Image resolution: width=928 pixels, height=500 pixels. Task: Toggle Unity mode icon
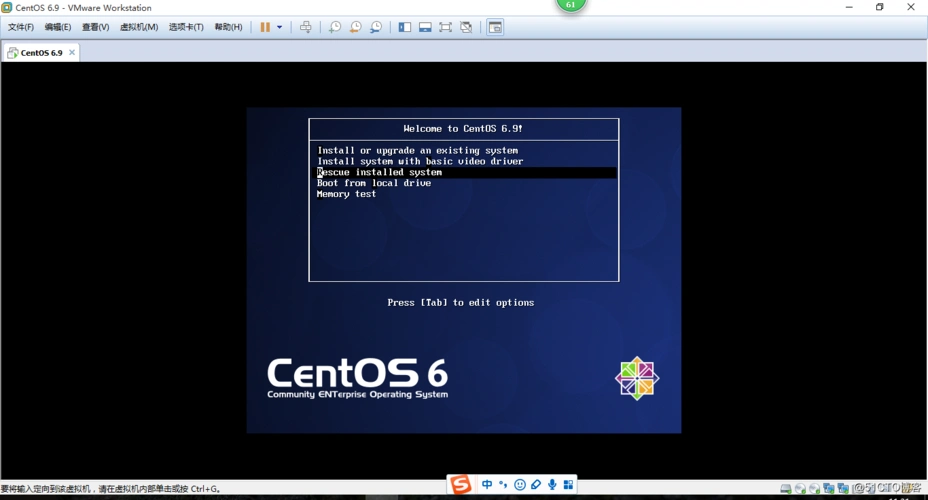coord(466,27)
